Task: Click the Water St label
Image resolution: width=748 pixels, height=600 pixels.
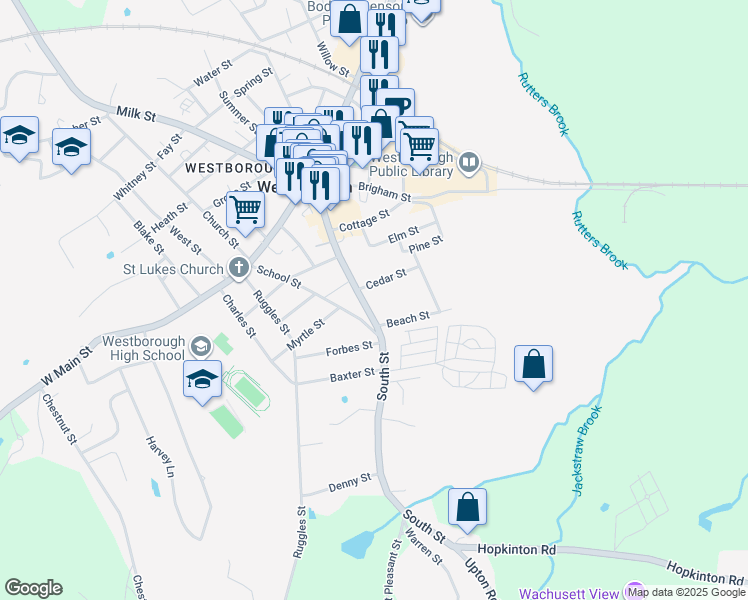Action: tap(213, 73)
